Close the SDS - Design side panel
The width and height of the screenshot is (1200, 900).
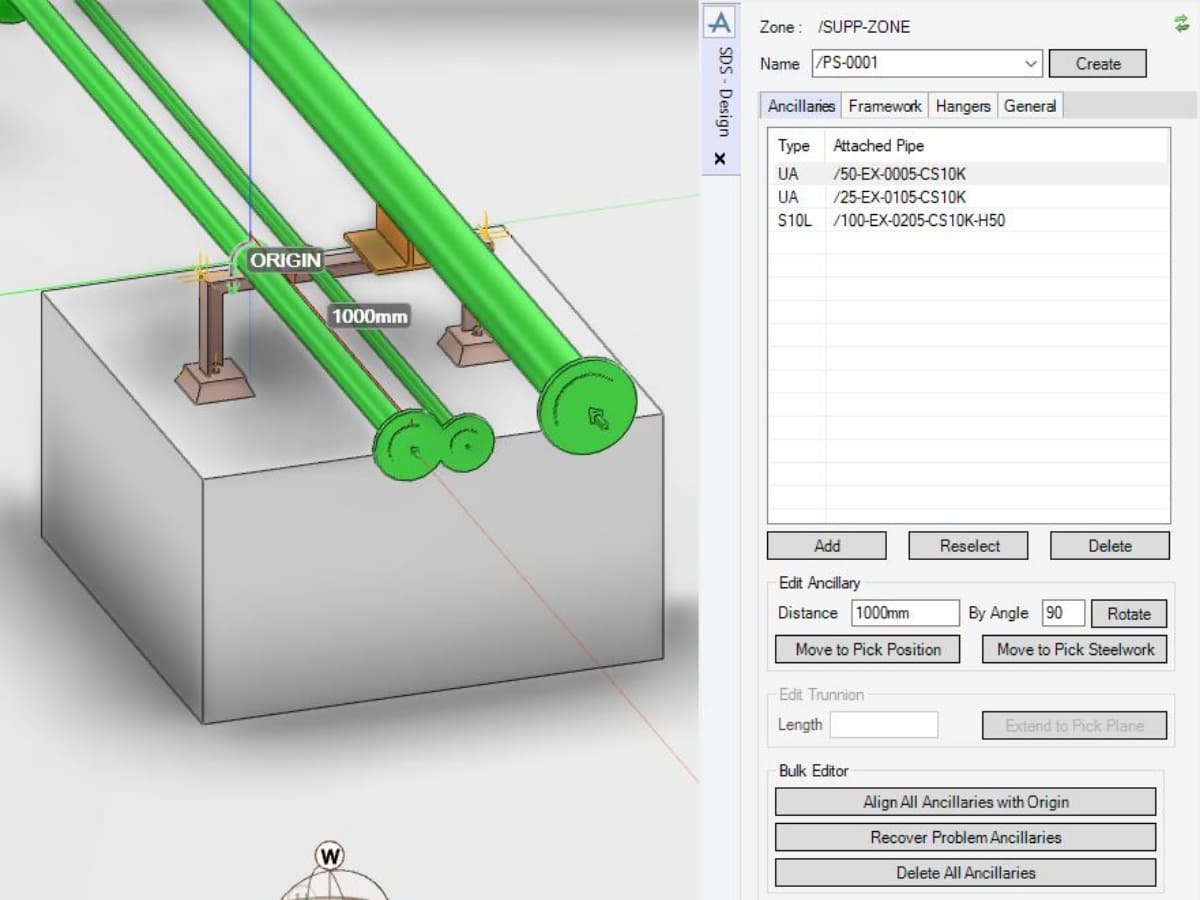720,158
